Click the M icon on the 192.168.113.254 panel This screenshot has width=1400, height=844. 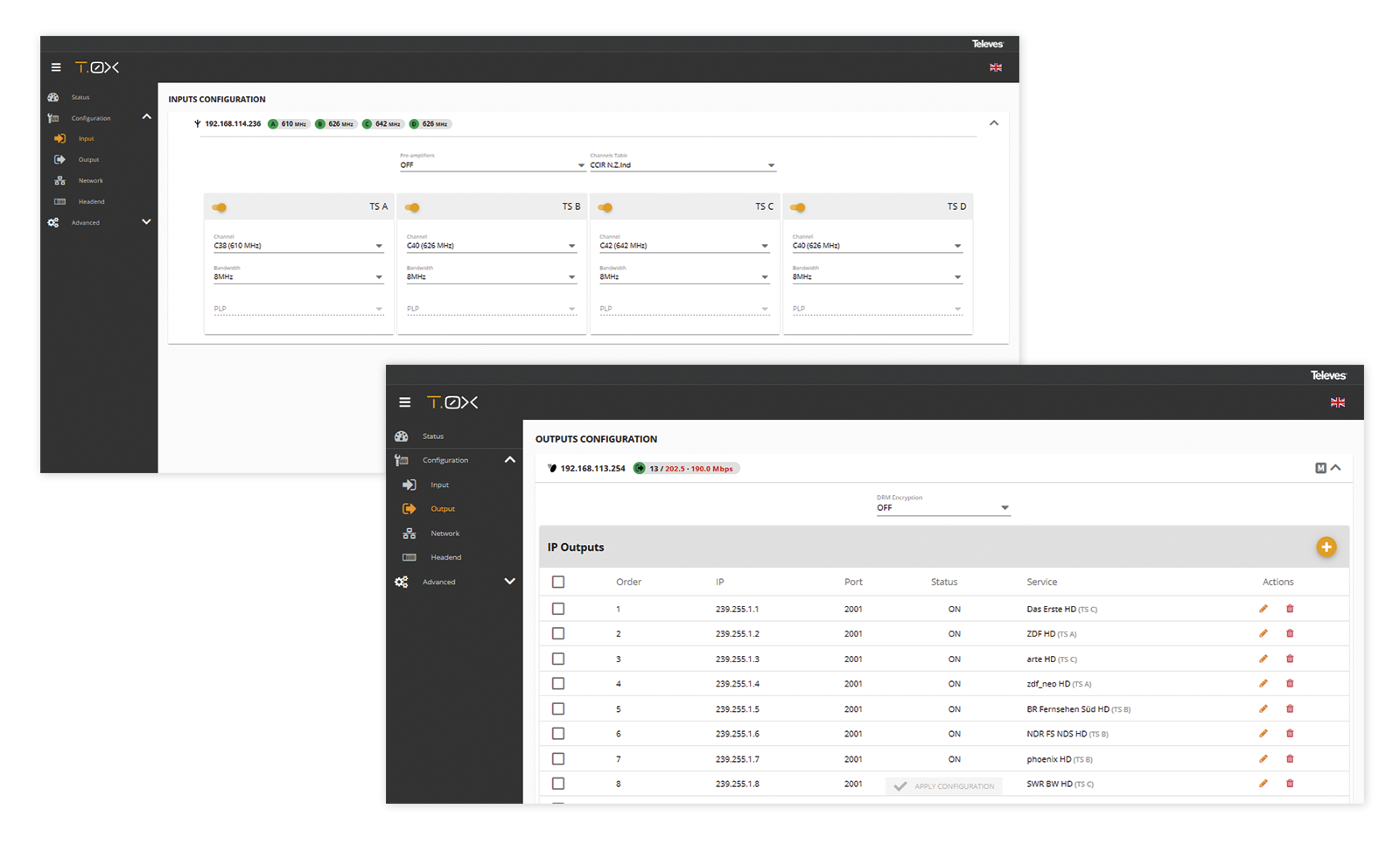(x=1320, y=468)
